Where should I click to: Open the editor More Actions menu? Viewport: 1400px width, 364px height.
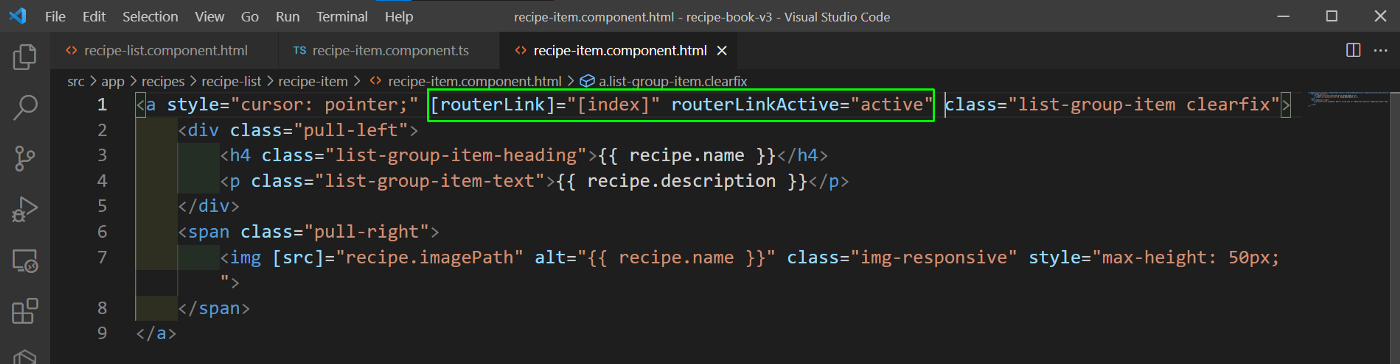coord(1381,50)
